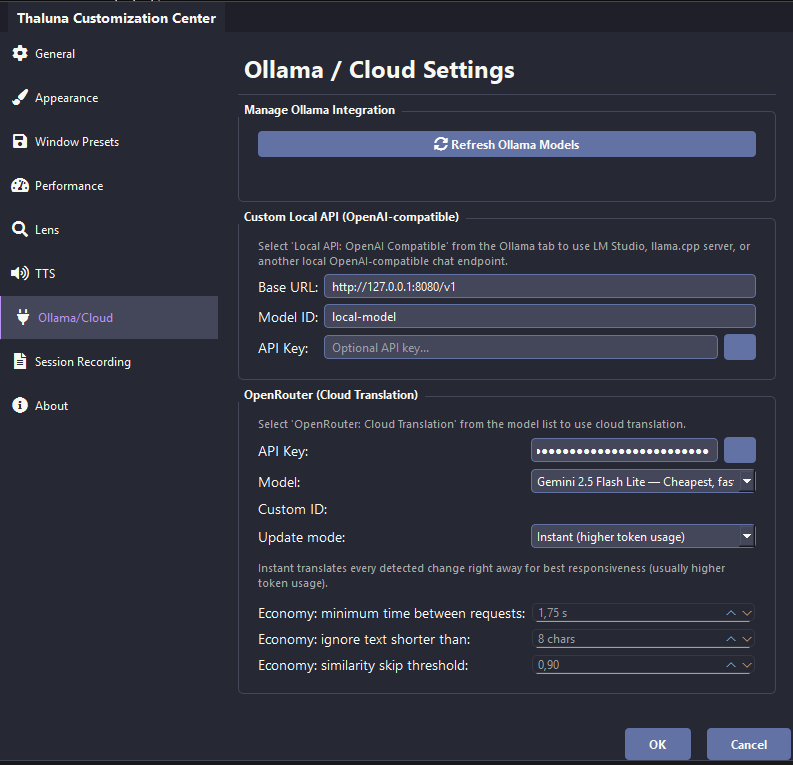Viewport: 793px width, 765px height.
Task: Decrease minimum time between requests
Action: point(746,613)
